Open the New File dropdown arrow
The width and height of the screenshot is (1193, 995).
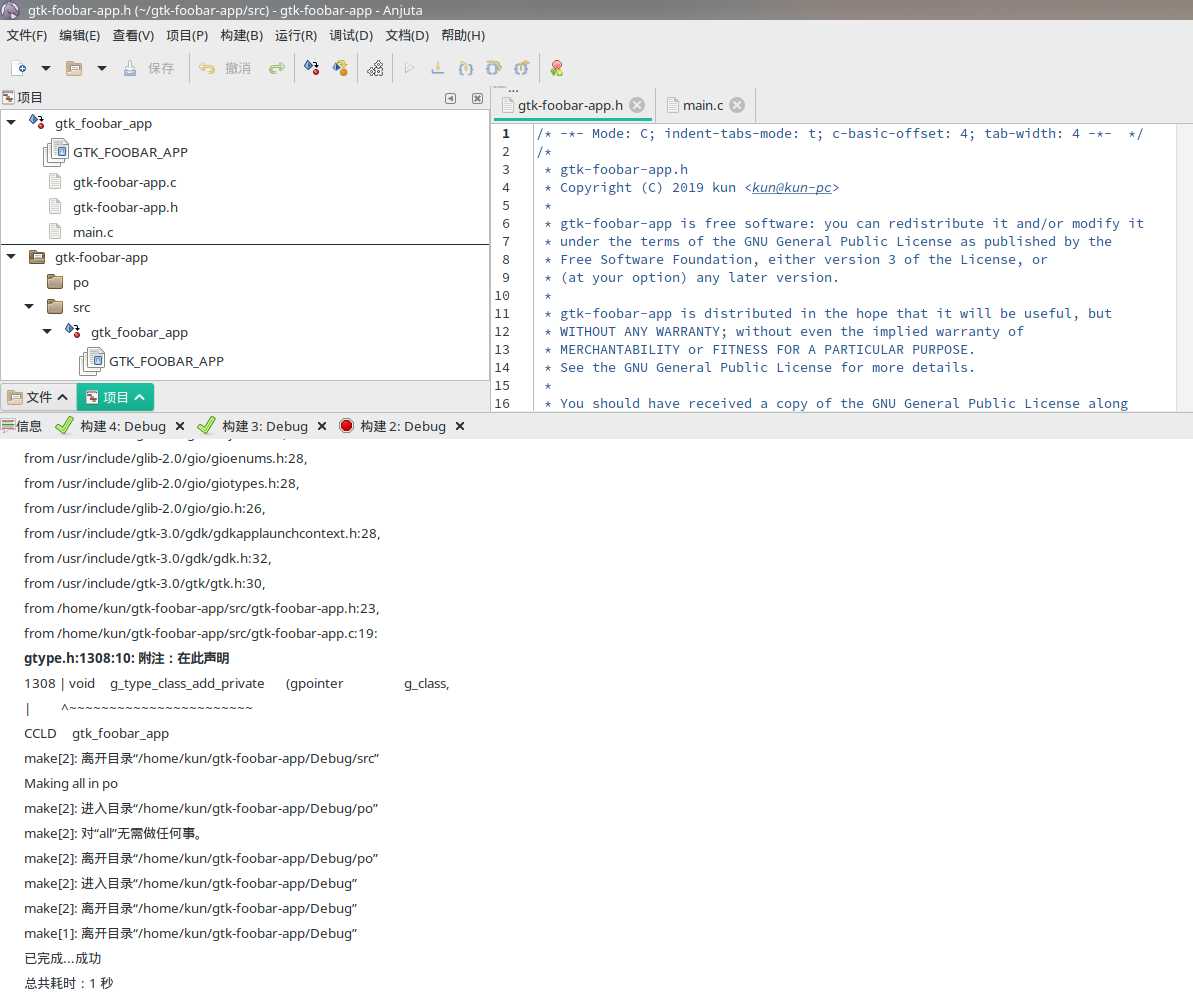point(46,68)
